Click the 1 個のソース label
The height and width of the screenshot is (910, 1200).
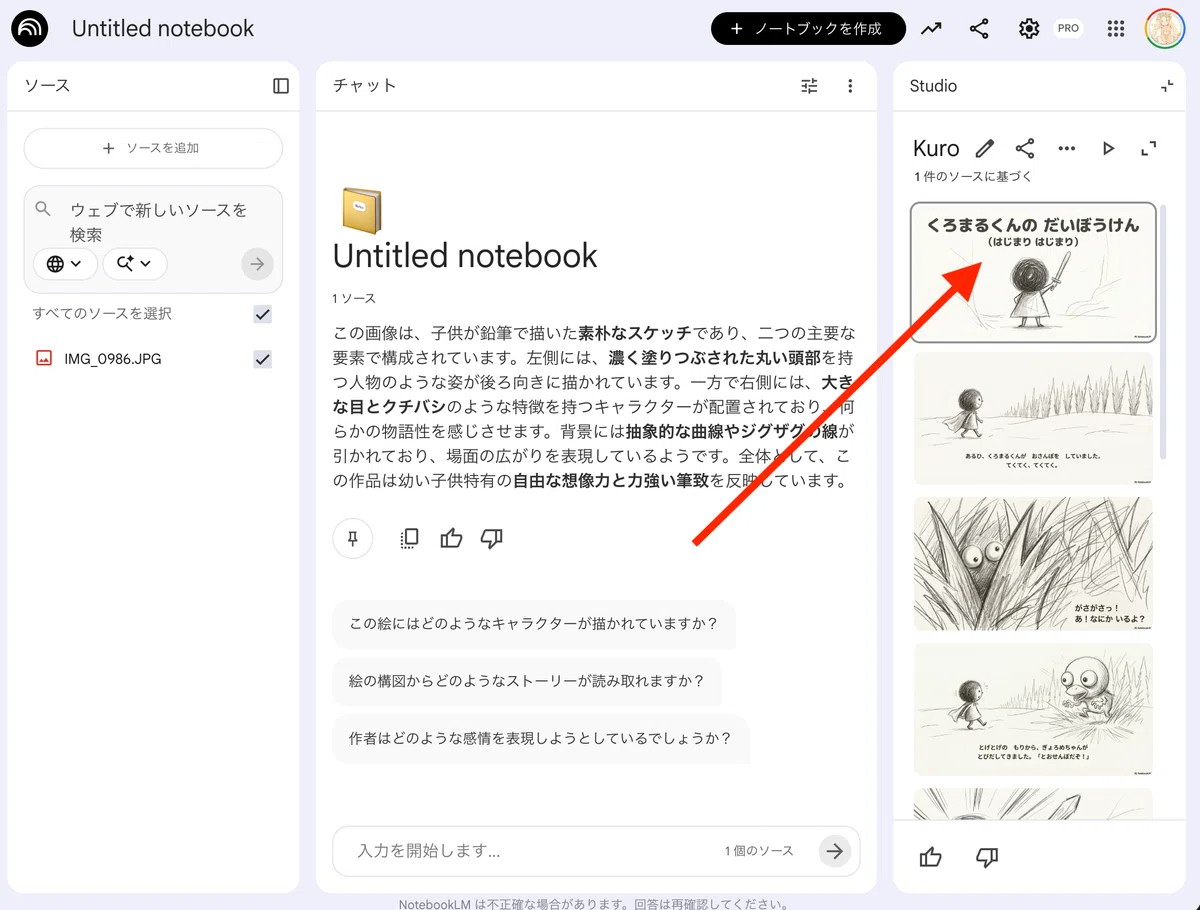click(x=759, y=851)
